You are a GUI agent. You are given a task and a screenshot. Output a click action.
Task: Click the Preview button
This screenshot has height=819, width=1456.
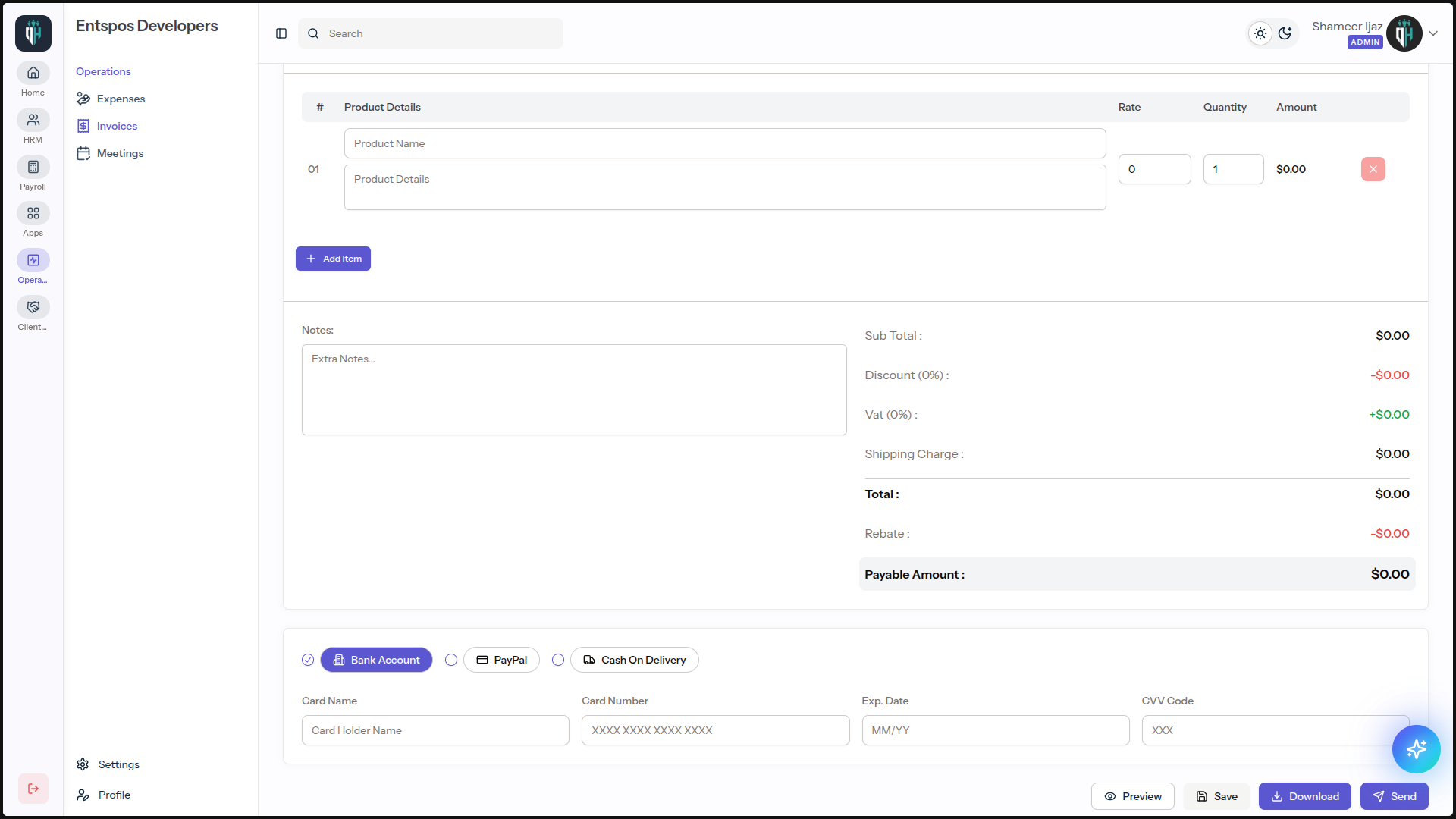click(x=1133, y=796)
